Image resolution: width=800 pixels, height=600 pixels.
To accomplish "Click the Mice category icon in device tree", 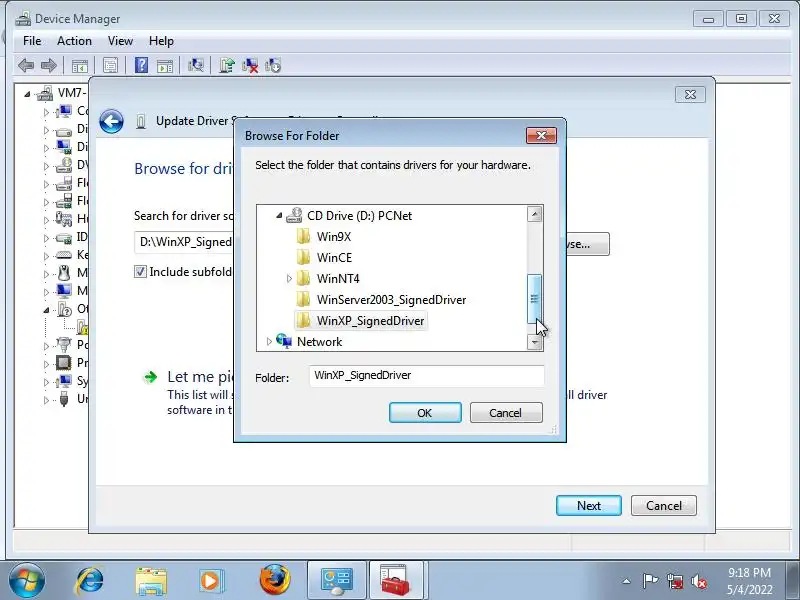I will pyautogui.click(x=64, y=273).
